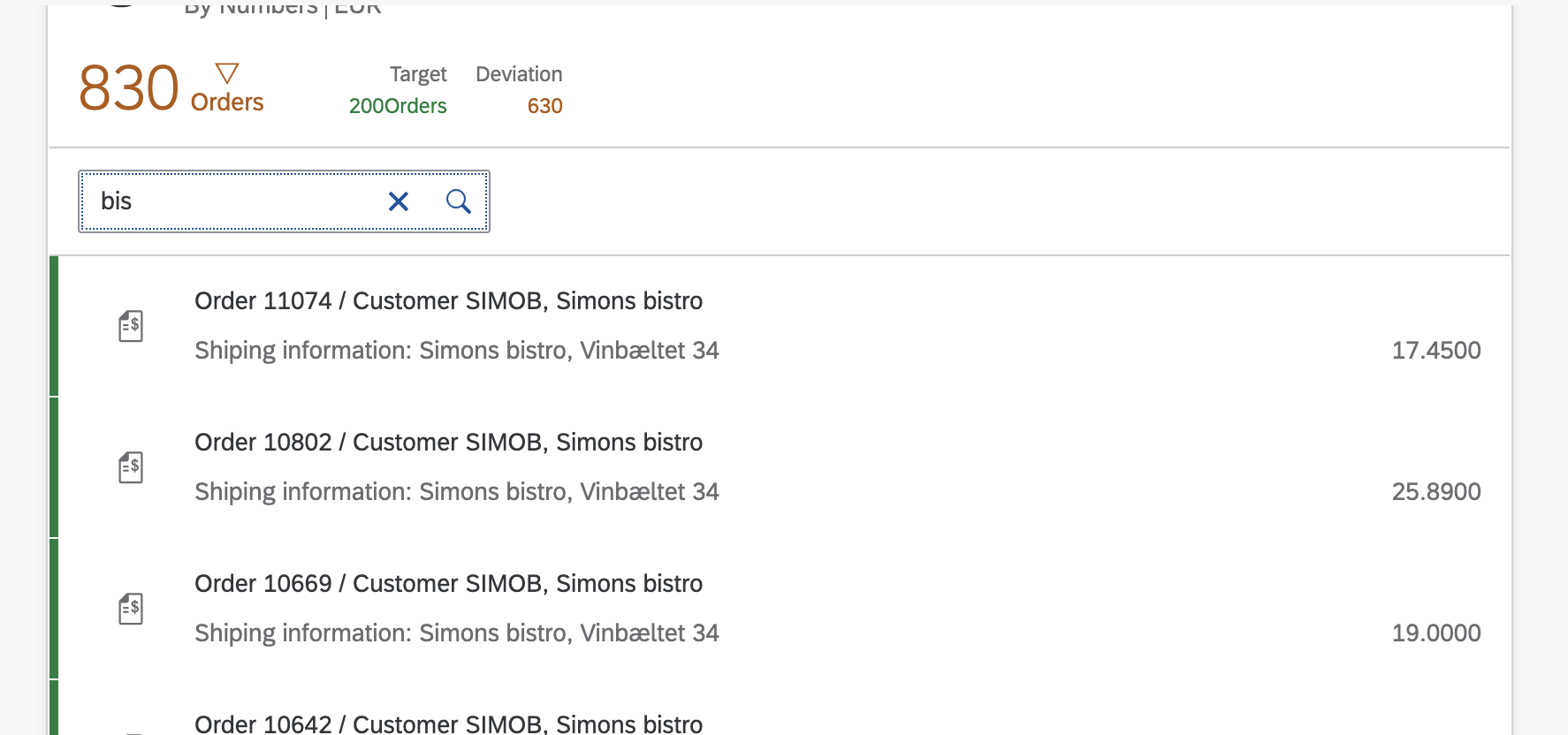Click the magnifier search icon

458,202
